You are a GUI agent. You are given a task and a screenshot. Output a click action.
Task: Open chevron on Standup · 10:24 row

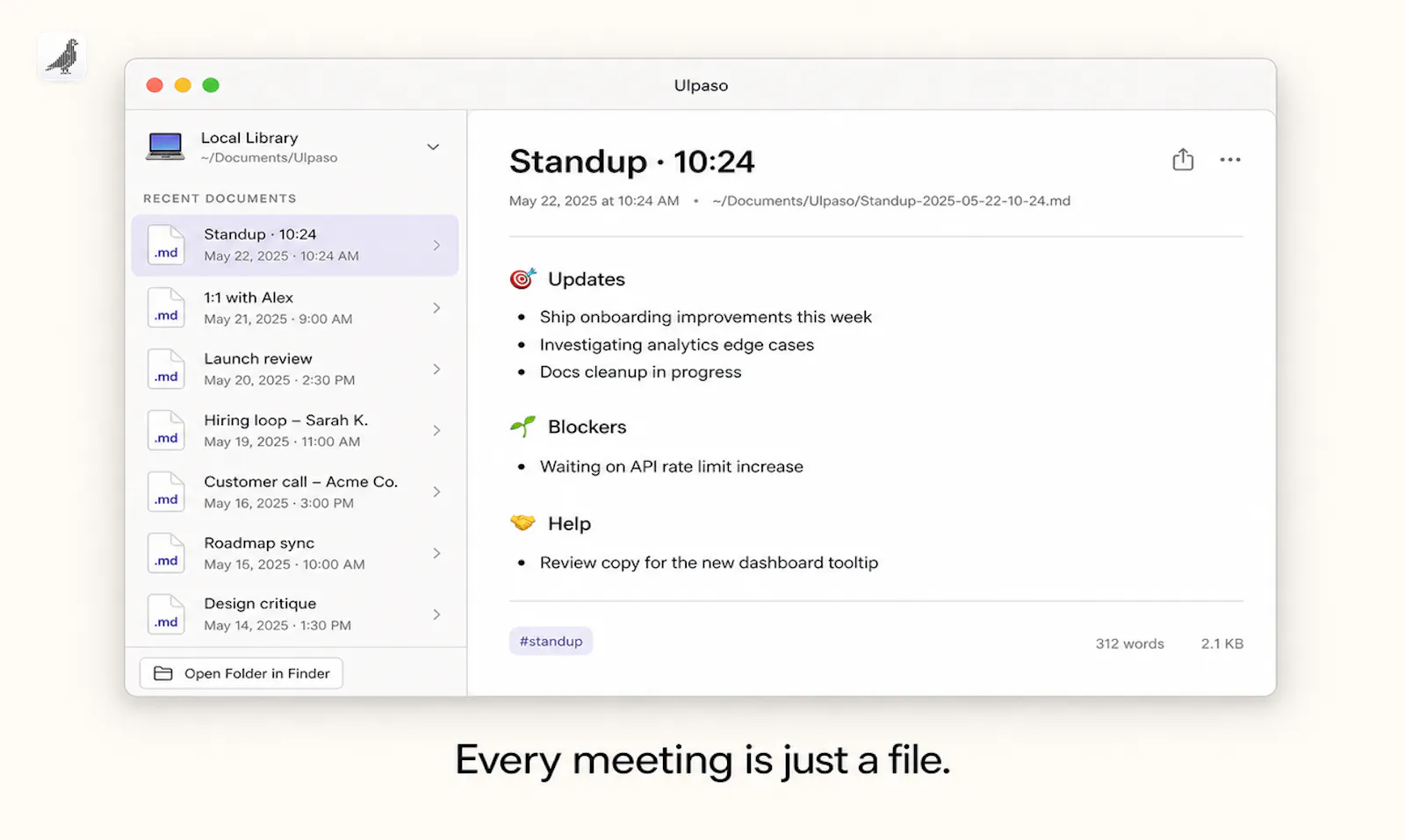(x=436, y=246)
